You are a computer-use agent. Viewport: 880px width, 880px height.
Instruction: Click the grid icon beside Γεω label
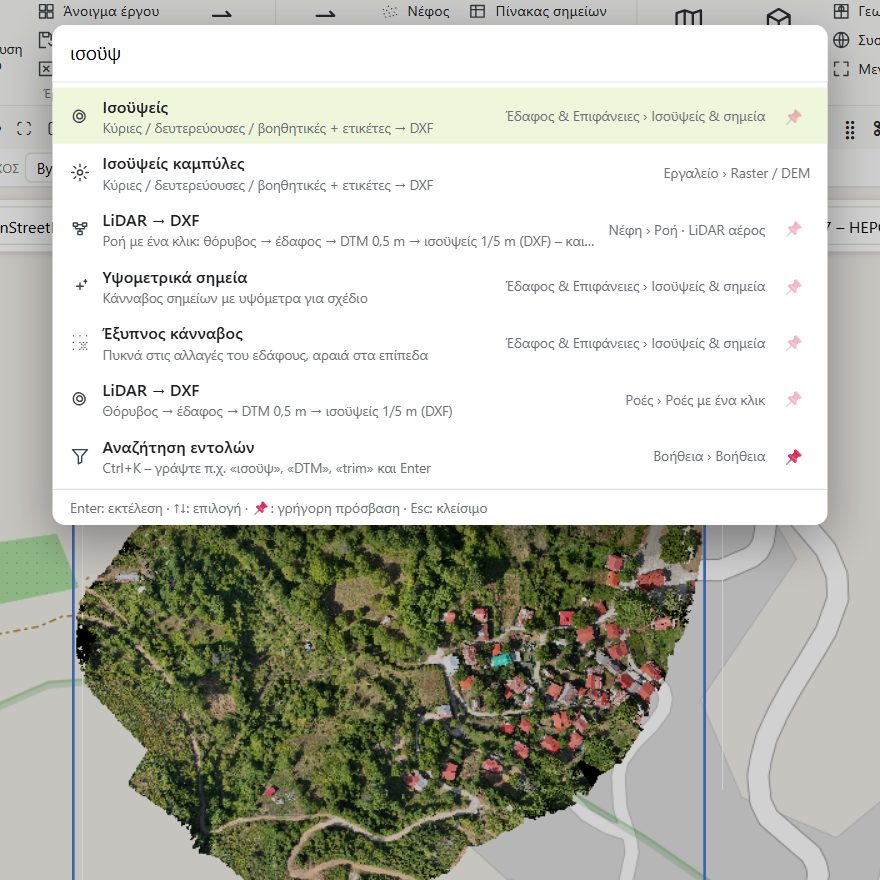(841, 11)
